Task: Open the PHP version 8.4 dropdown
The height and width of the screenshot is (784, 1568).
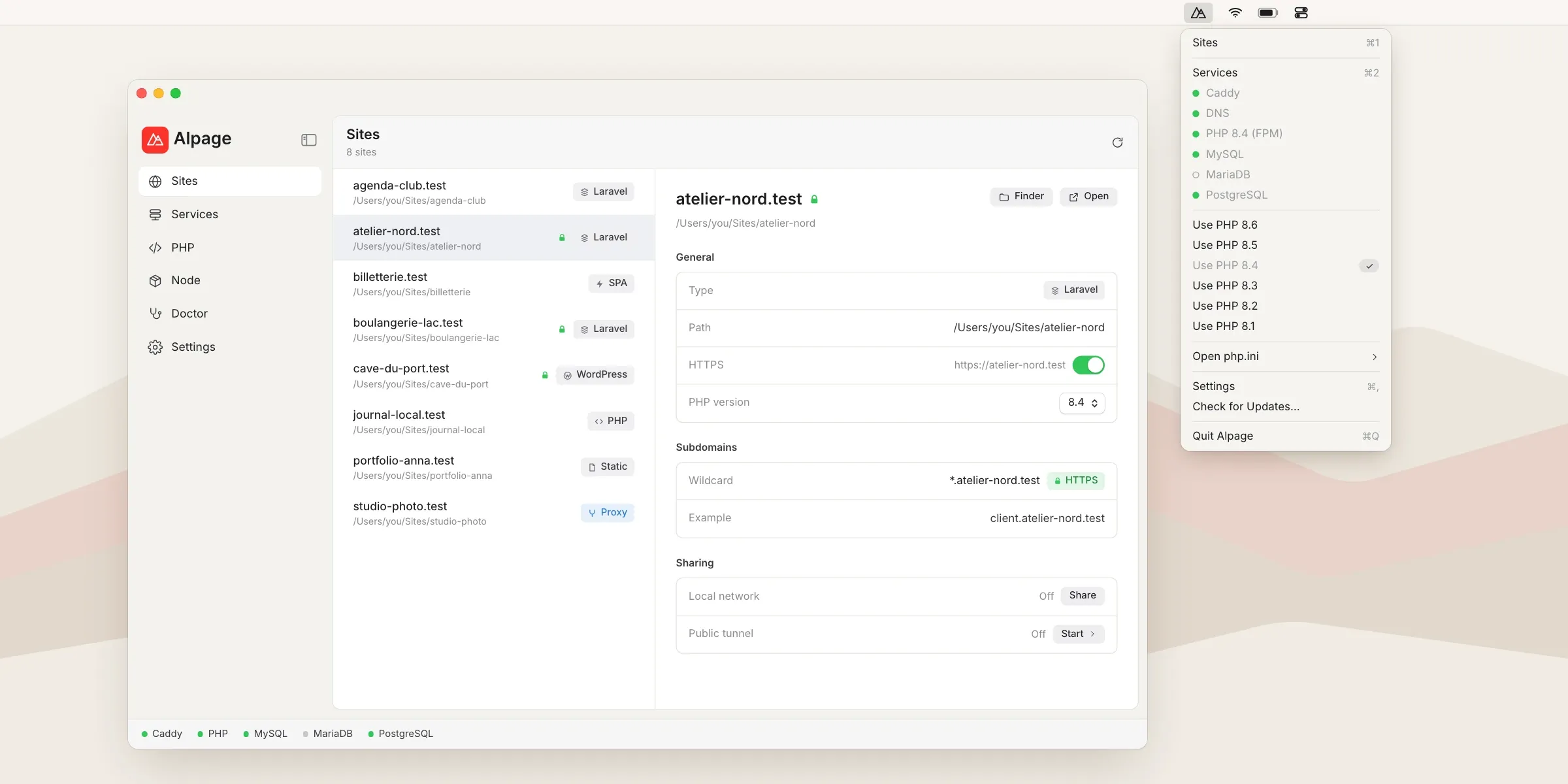Action: (1082, 402)
